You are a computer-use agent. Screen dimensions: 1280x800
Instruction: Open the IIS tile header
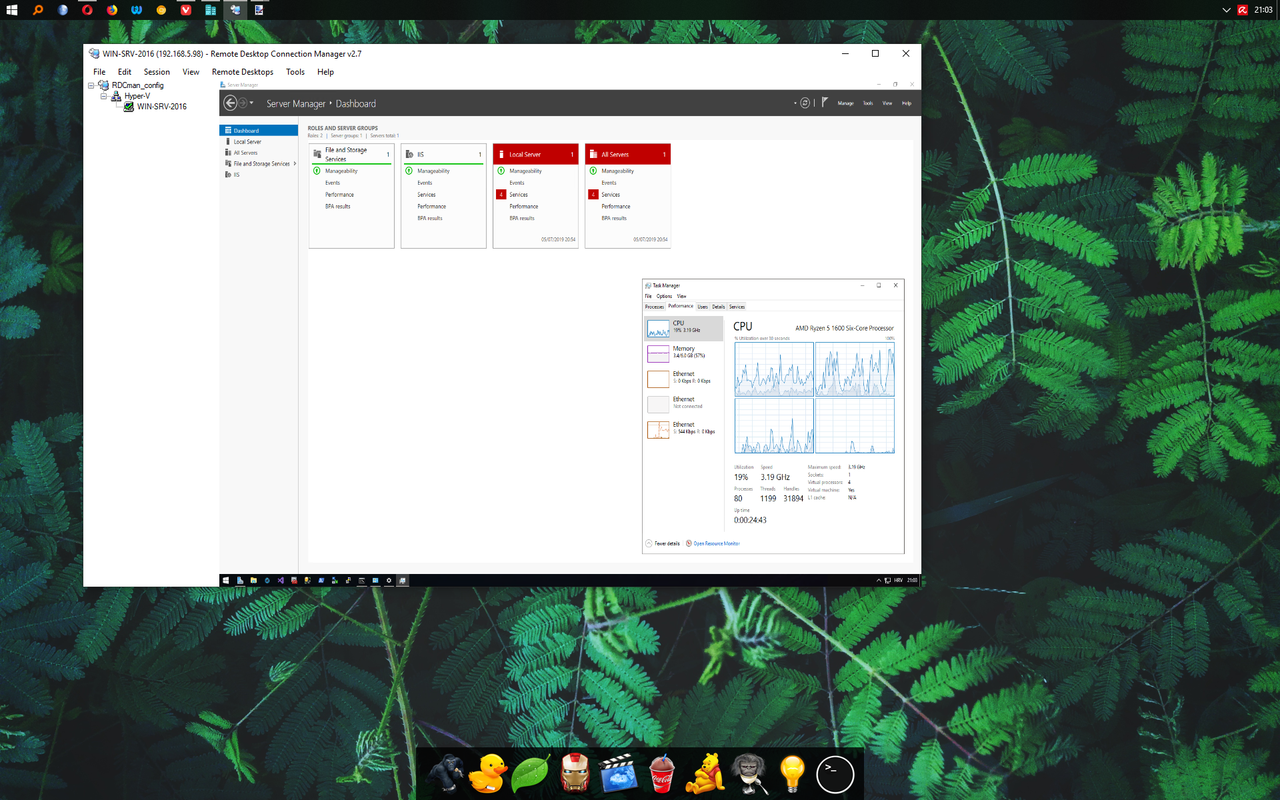pos(444,154)
